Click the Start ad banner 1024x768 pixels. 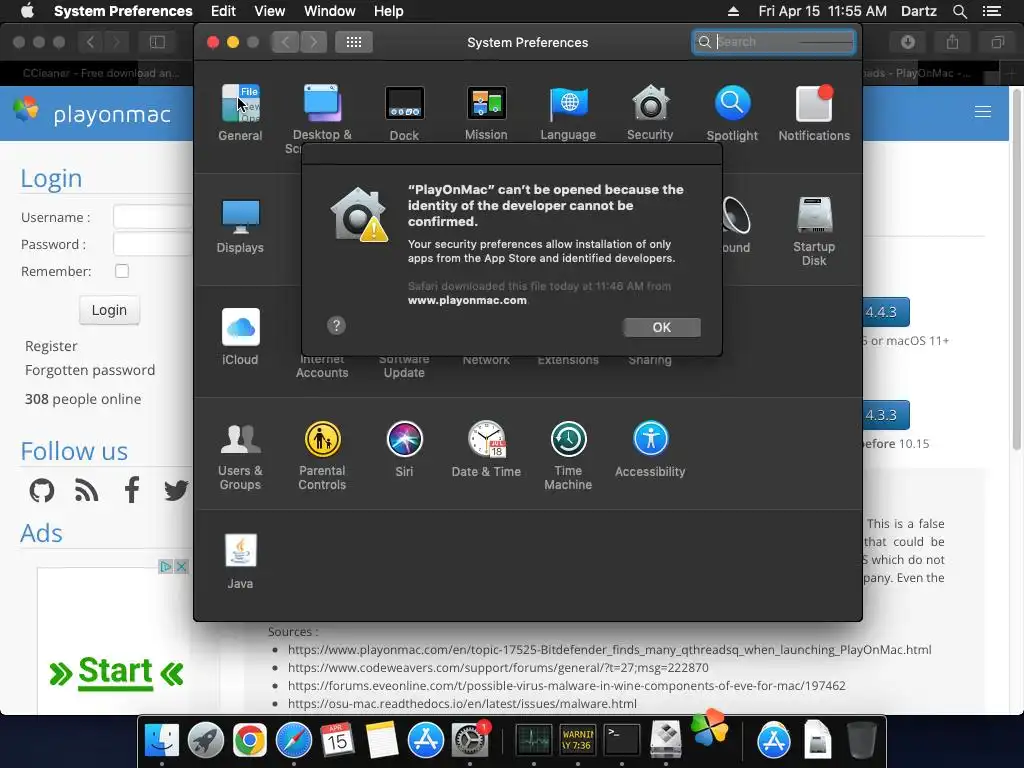(116, 673)
